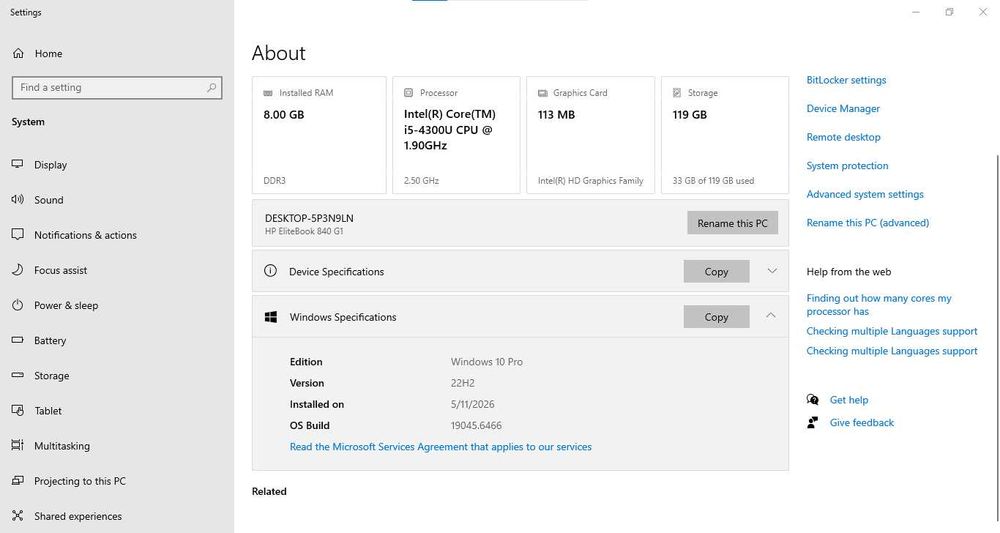This screenshot has width=1000, height=533.
Task: Open Remote desktop link
Action: pos(843,137)
